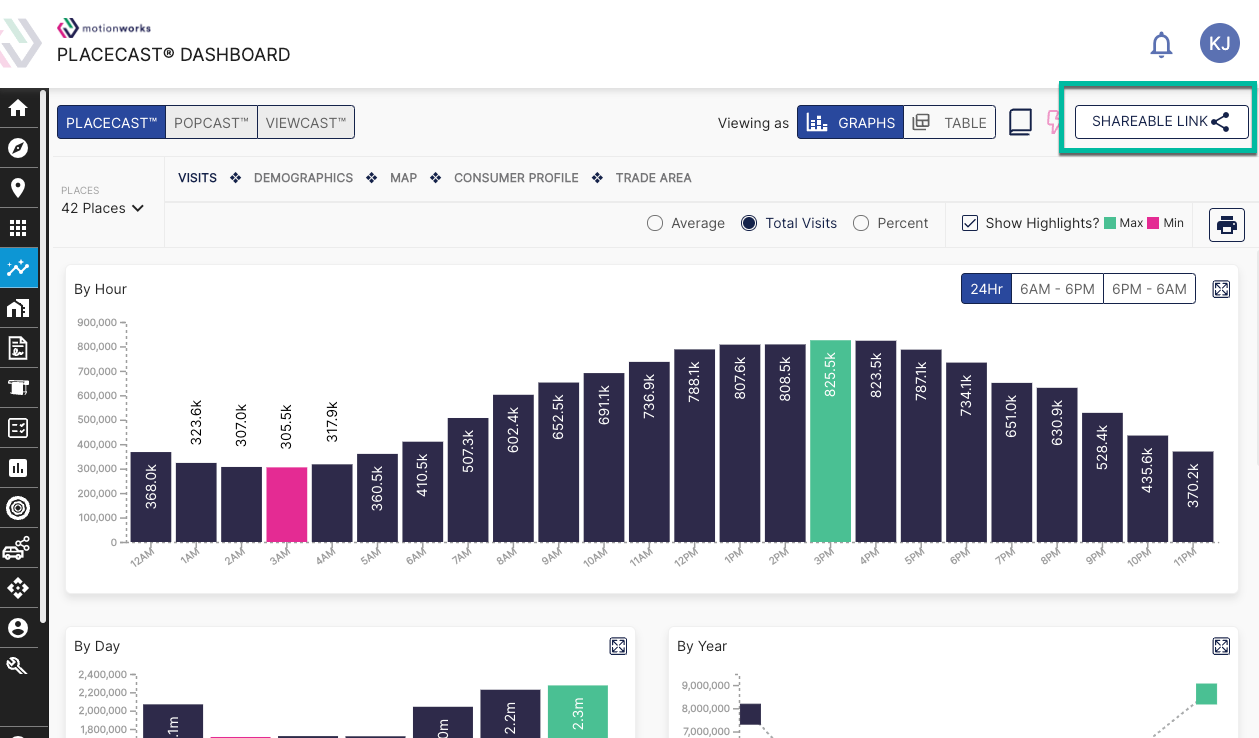Open the signed document sidebar icon
1259x738 pixels.
[18, 348]
